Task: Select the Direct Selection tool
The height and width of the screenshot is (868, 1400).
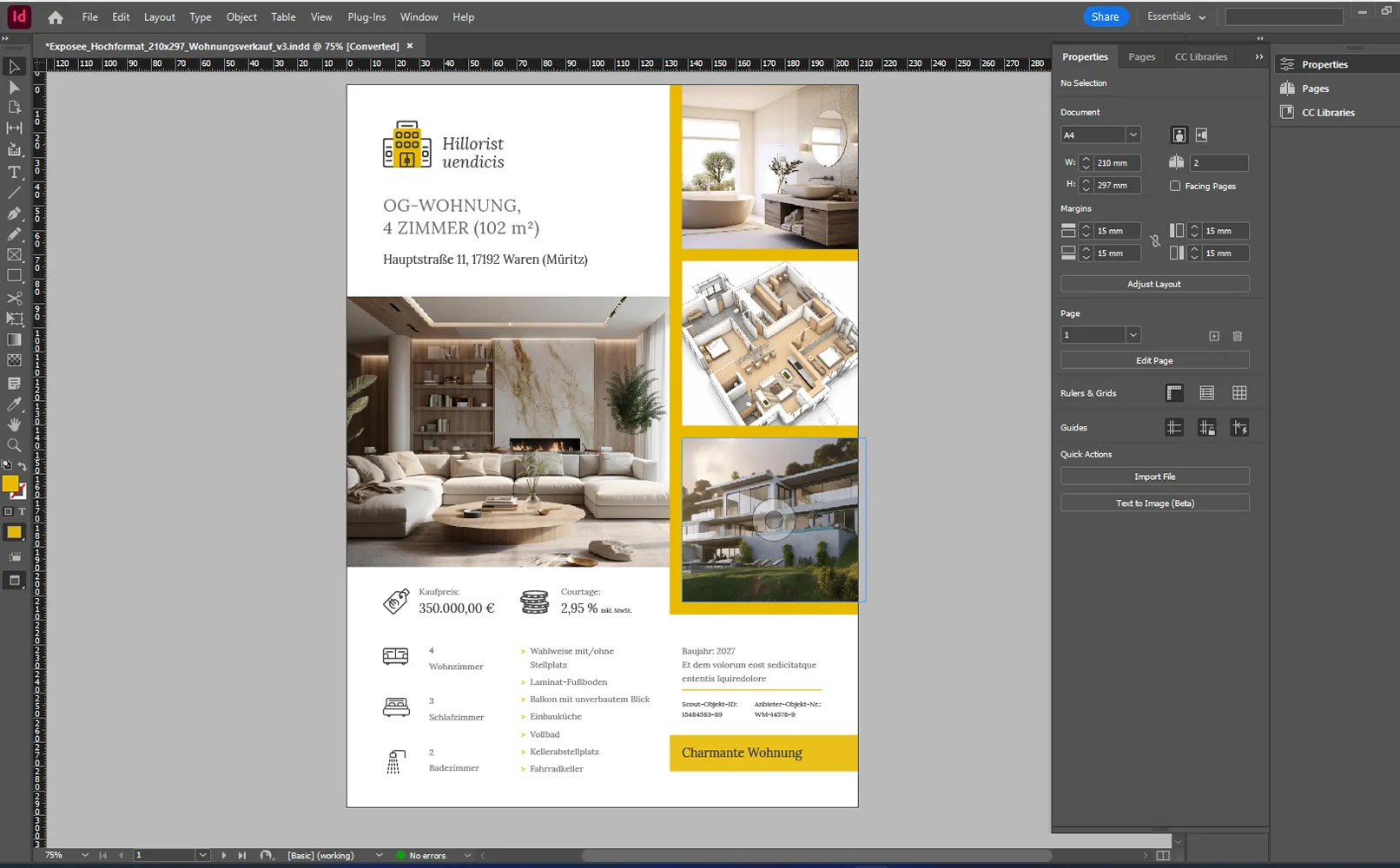Action: [x=14, y=88]
